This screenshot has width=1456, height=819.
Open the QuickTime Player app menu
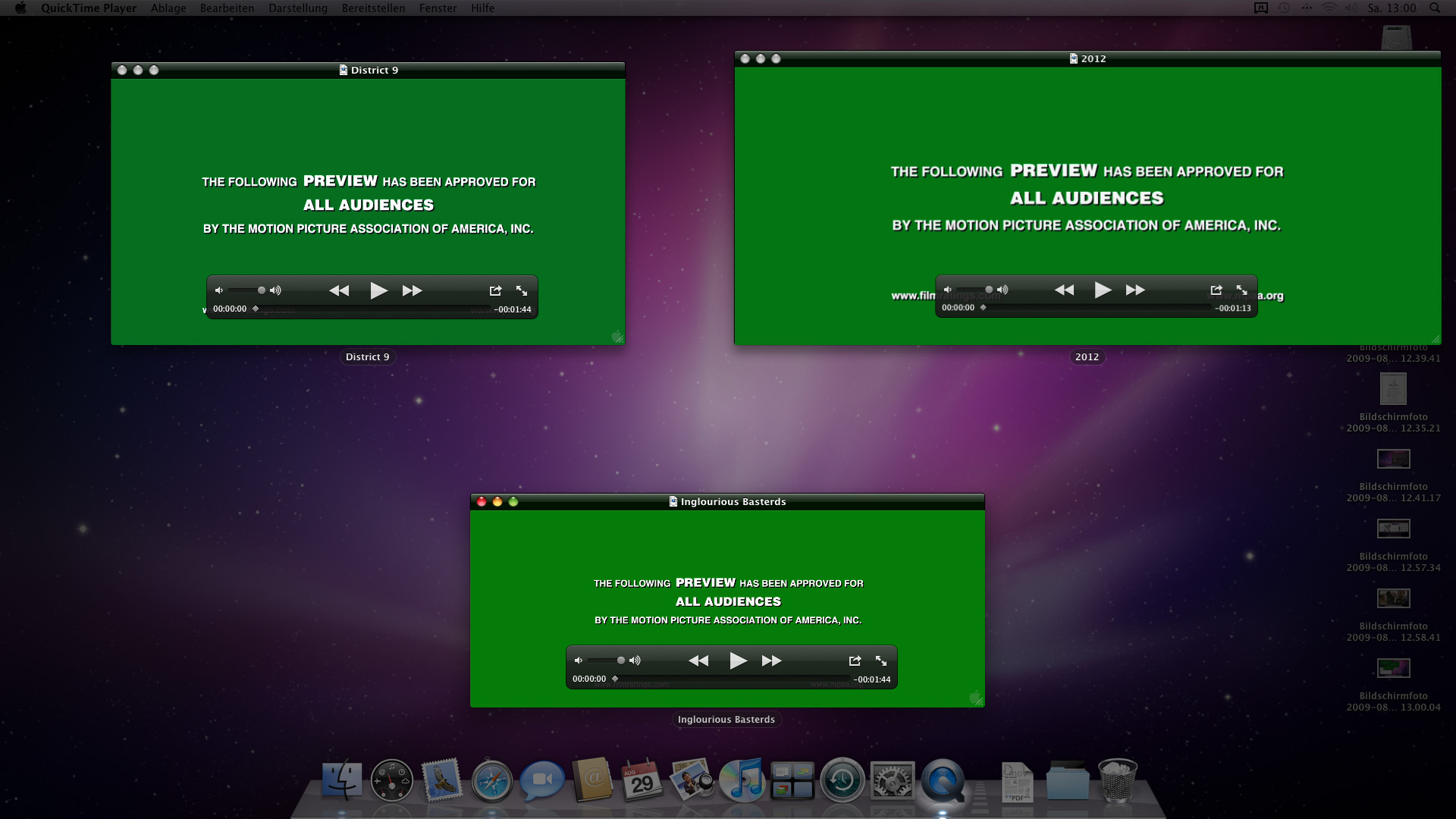coord(89,8)
